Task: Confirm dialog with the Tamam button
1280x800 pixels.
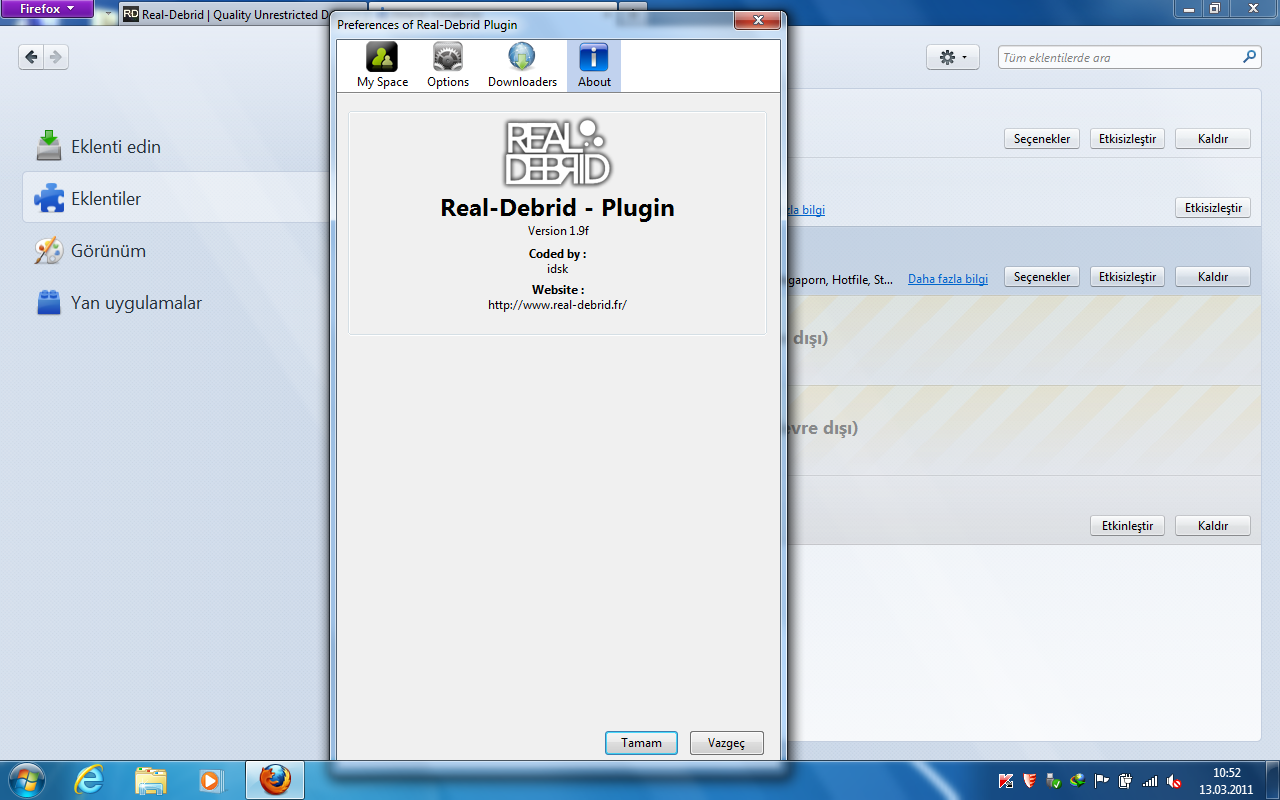Action: coord(641,743)
